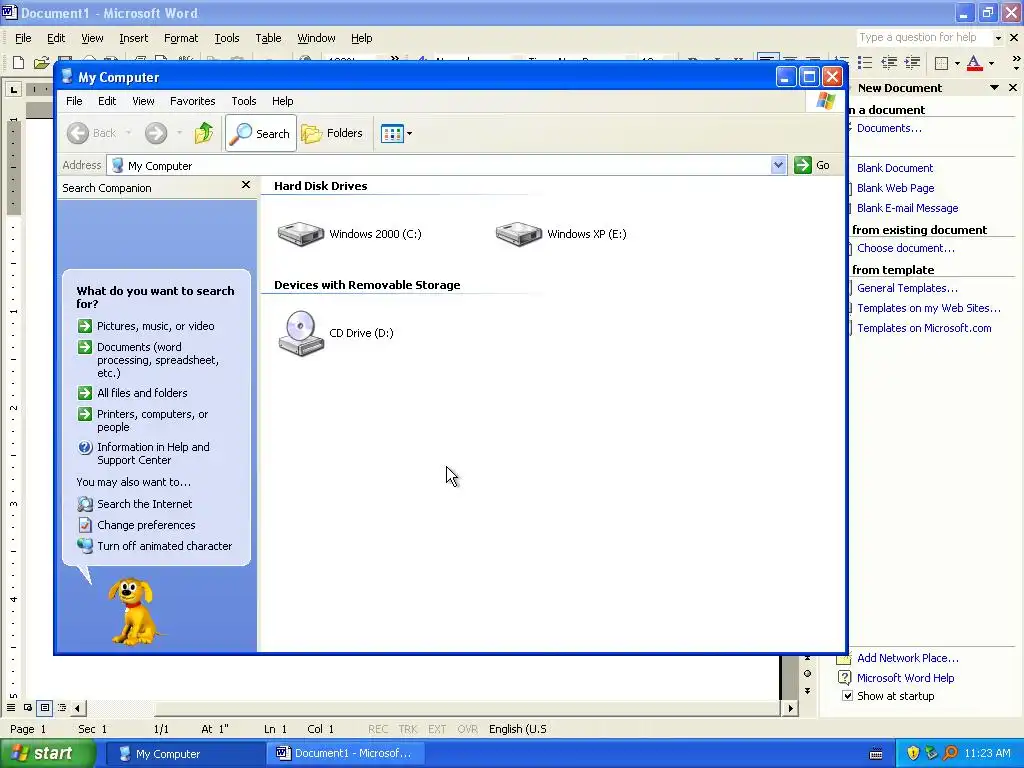This screenshot has height=768, width=1024.
Task: Switch to Outline view icon
Action: [62, 708]
